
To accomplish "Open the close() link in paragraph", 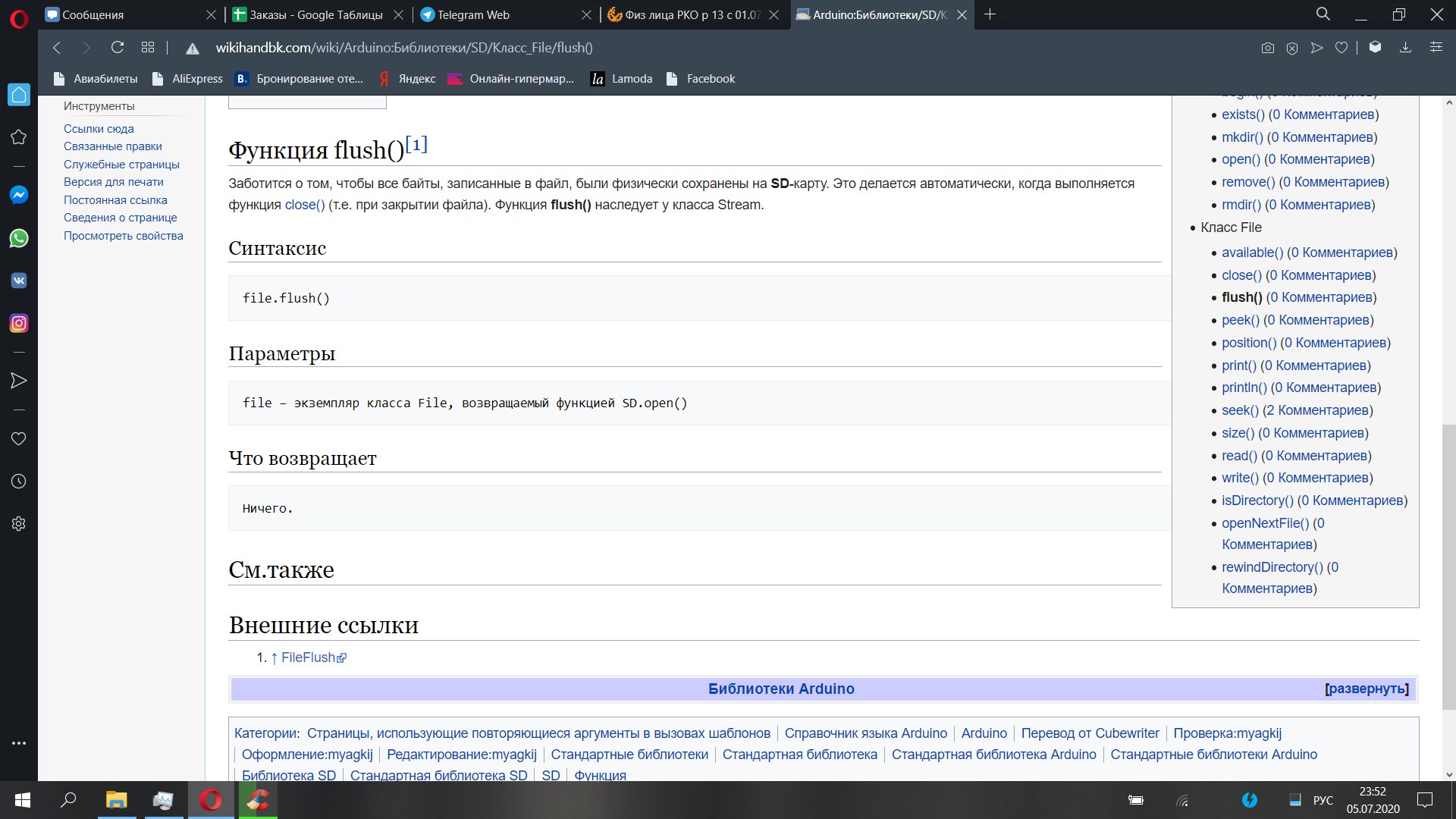I will (x=305, y=205).
